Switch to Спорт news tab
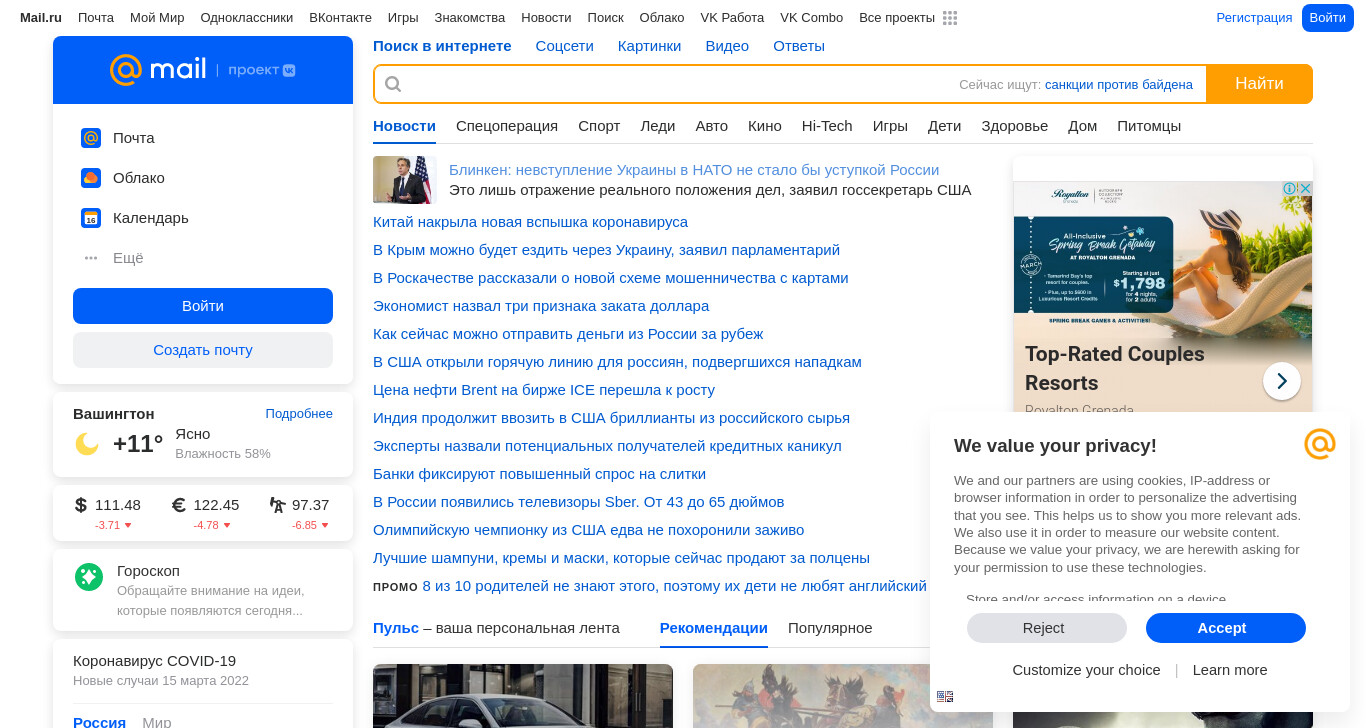 599,126
